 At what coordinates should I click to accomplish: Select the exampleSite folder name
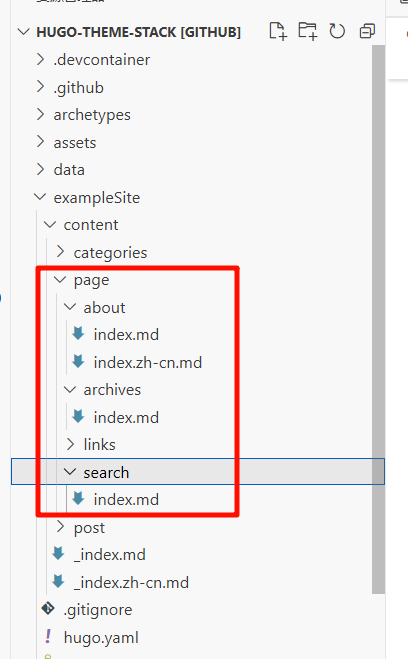point(97,198)
